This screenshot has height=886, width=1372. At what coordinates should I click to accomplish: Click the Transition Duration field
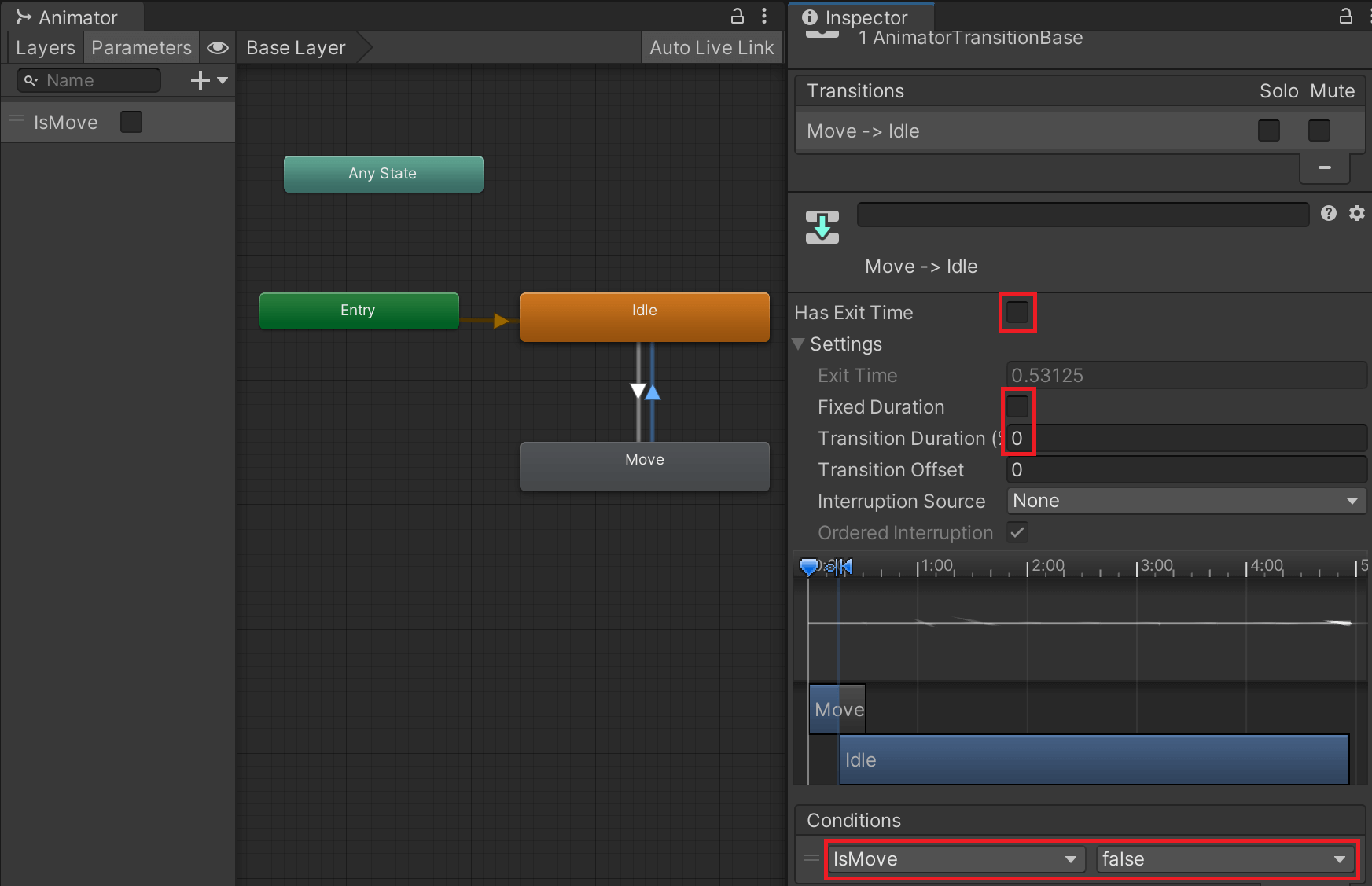pos(1186,438)
